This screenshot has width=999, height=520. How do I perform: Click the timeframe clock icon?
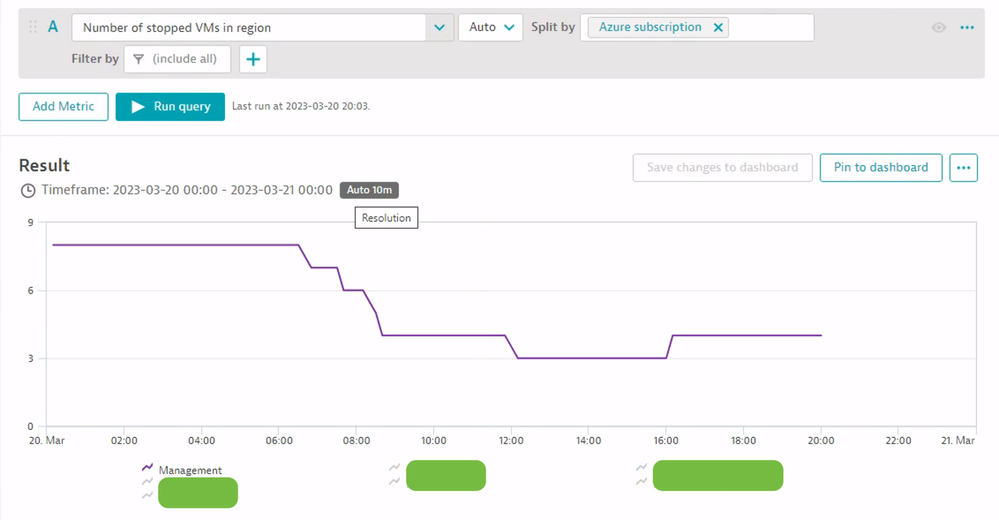click(28, 190)
